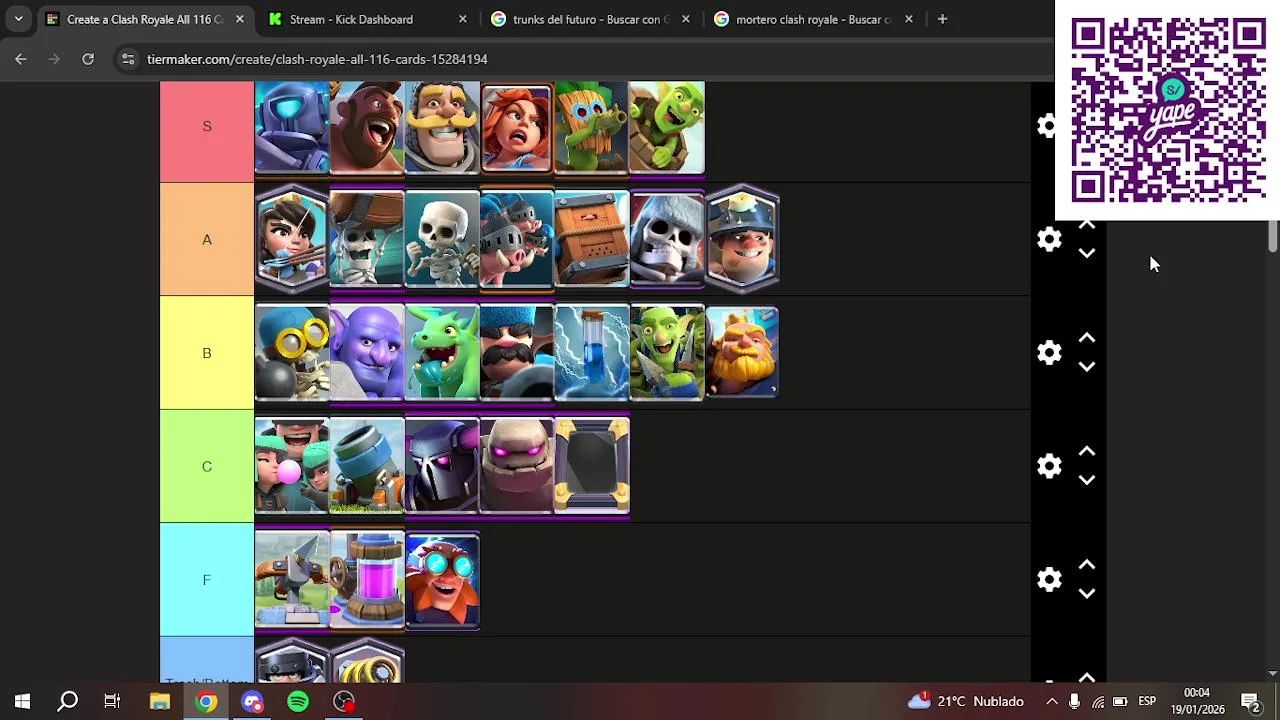Screen dimensions: 1280x720
Task: Select the Elixir Collector card in F tier
Action: point(367,580)
